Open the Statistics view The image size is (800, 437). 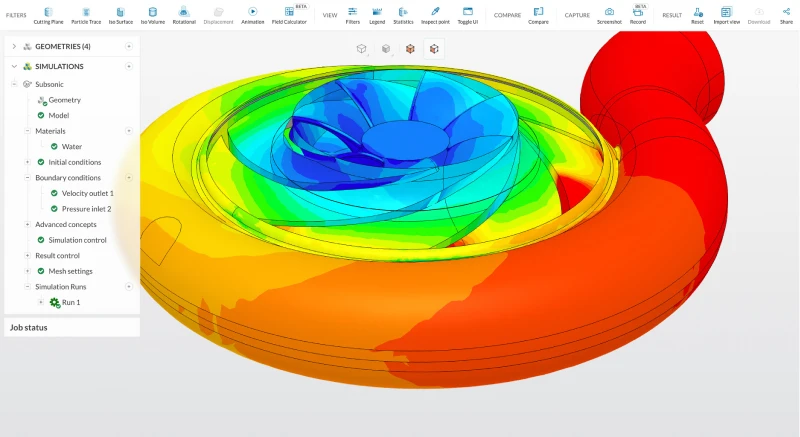[403, 16]
